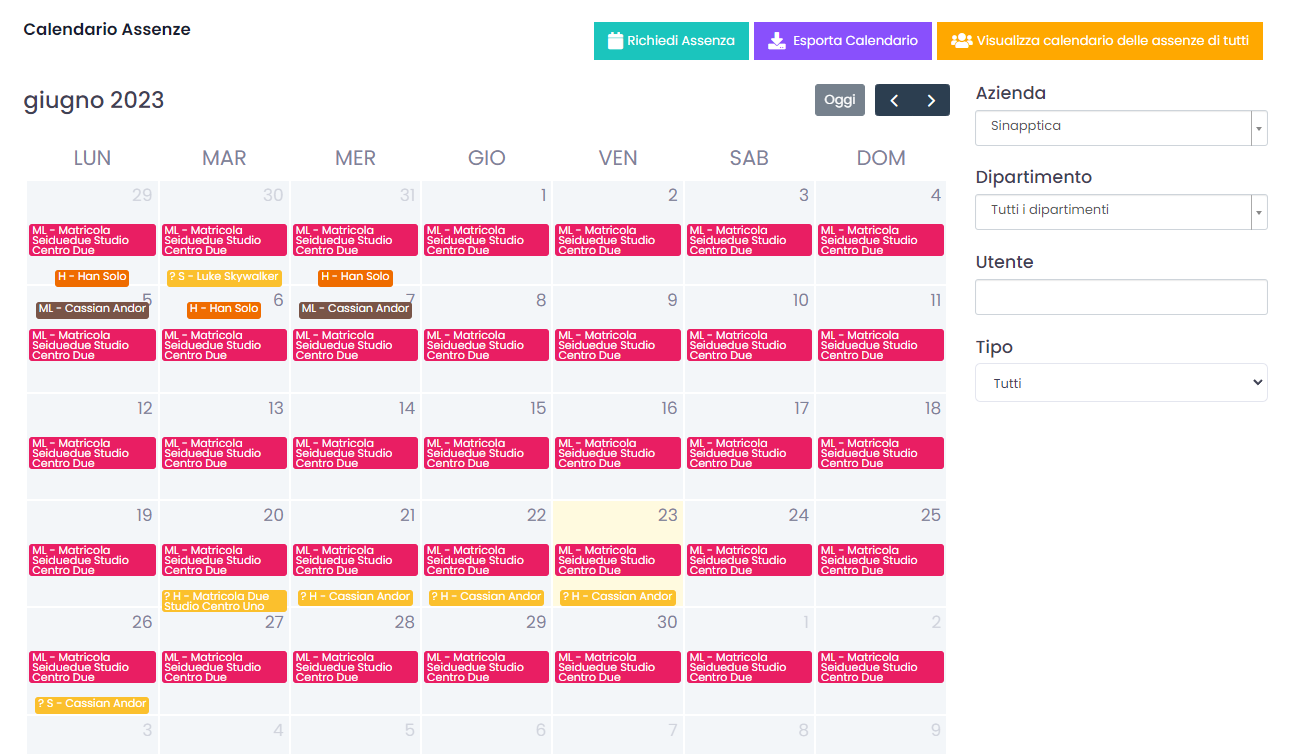Click day number 23 highlighted today
The width and height of the screenshot is (1289, 754).
pyautogui.click(x=667, y=515)
